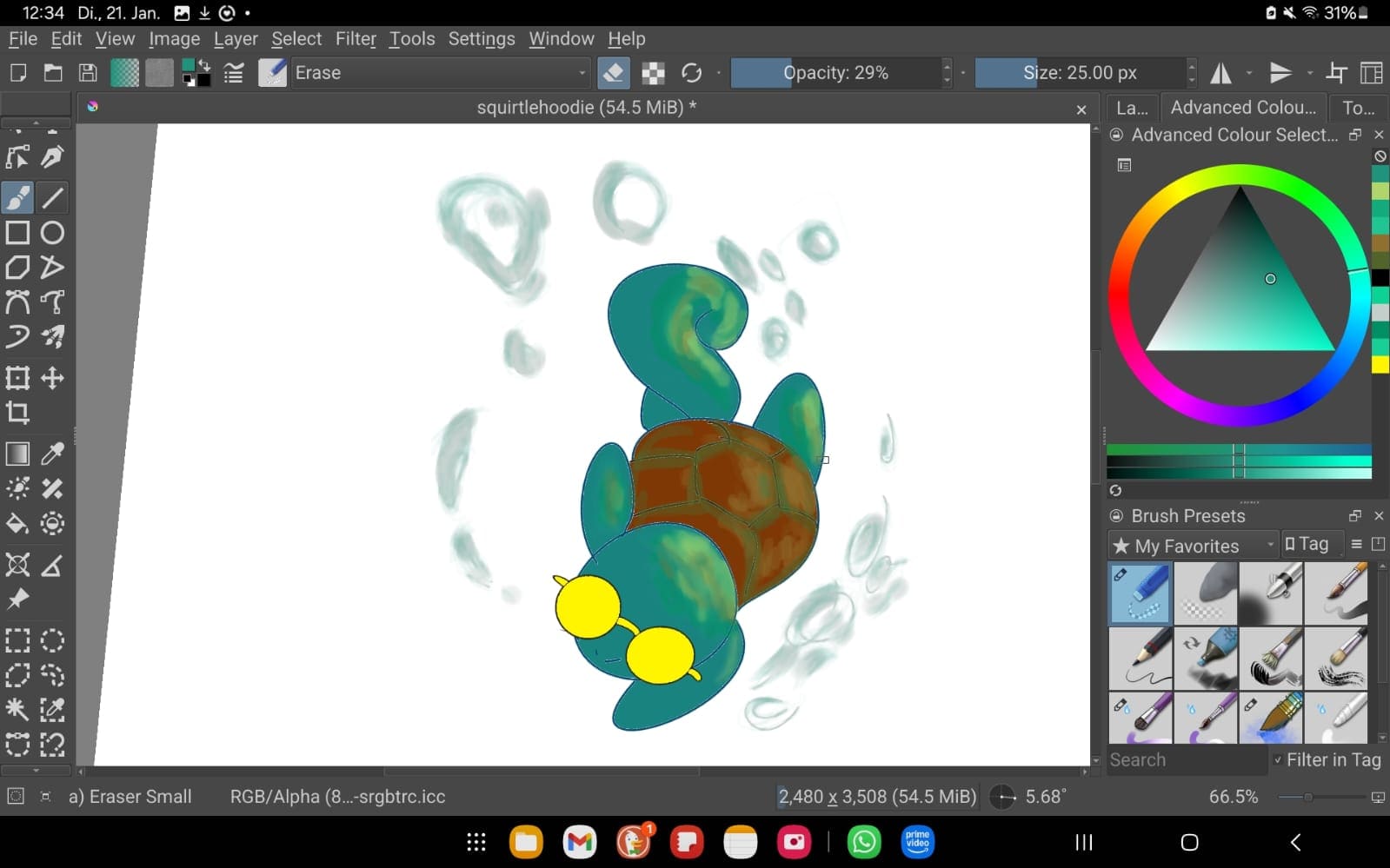Select the Freehand Path tool
Screen dimensions: 1390x868
click(53, 302)
